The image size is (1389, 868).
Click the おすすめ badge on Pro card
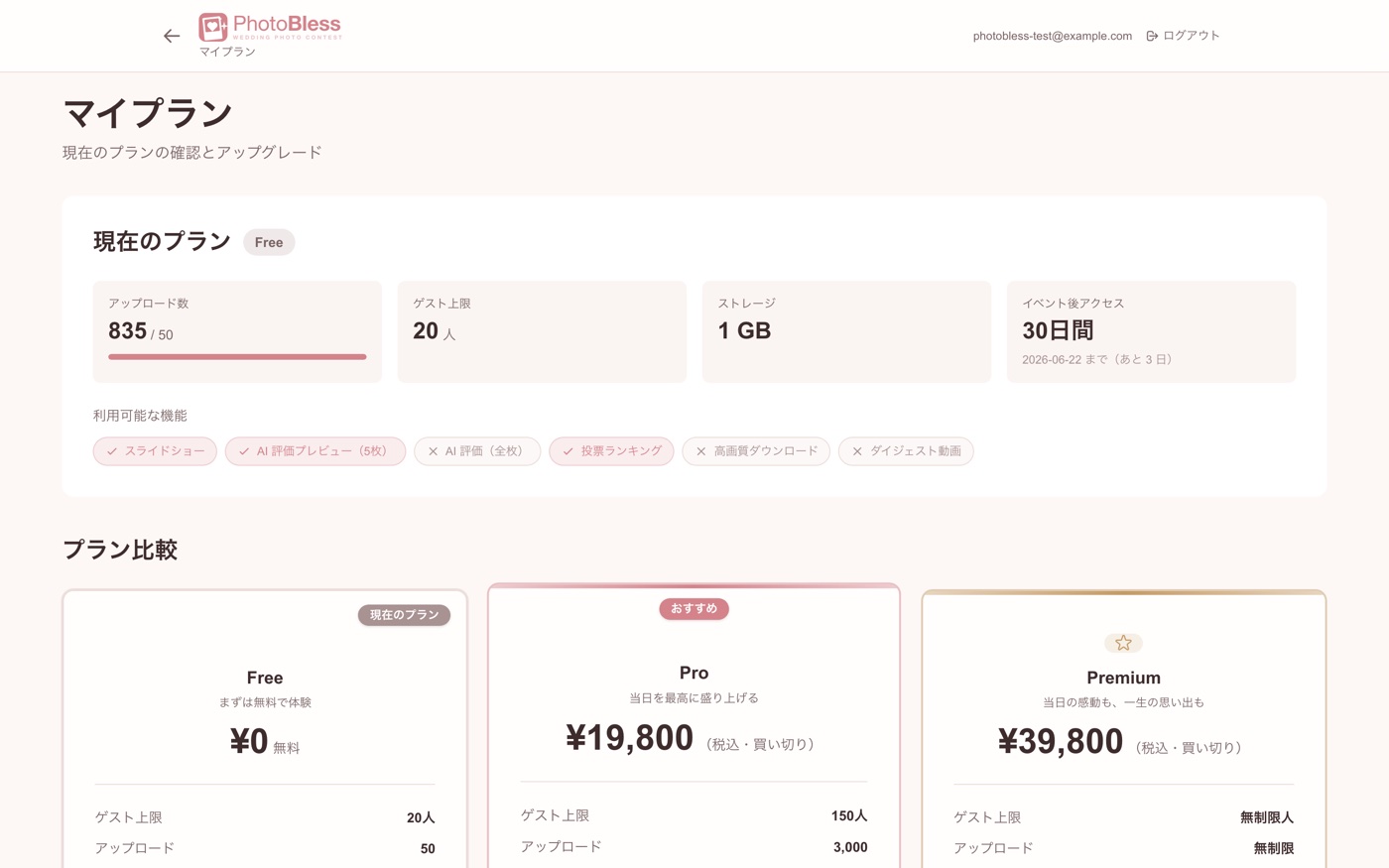coord(694,609)
